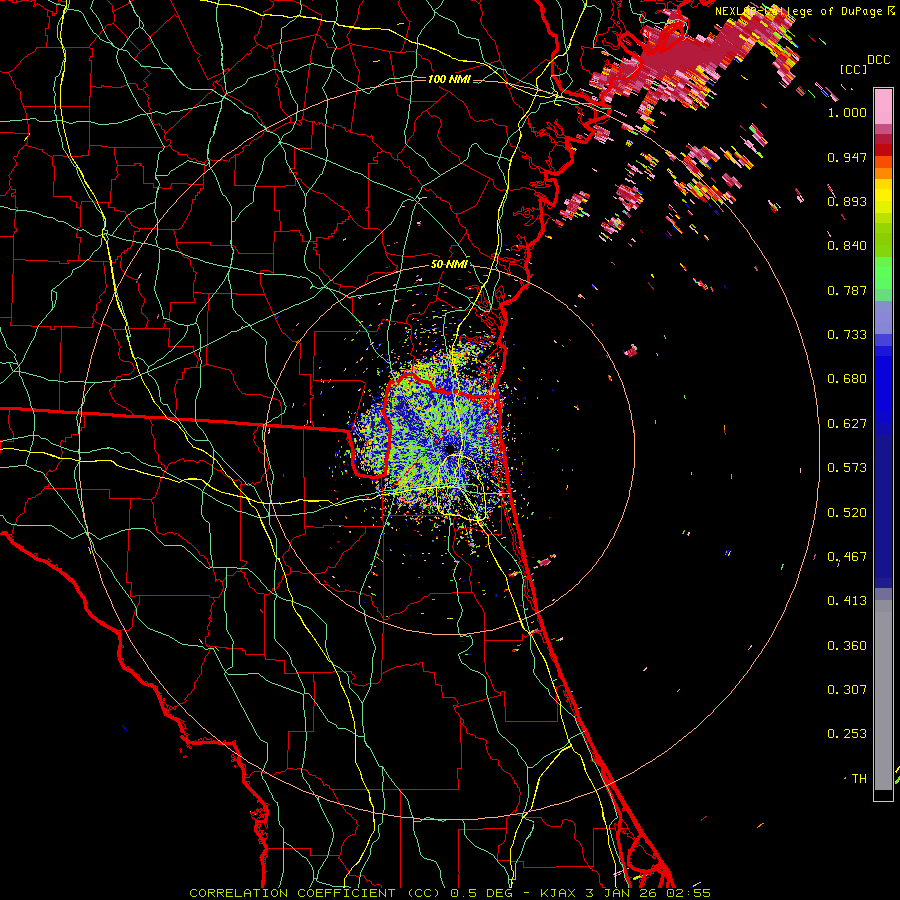Click the 0.680 legend value
The height and width of the screenshot is (900, 900).
pos(847,379)
